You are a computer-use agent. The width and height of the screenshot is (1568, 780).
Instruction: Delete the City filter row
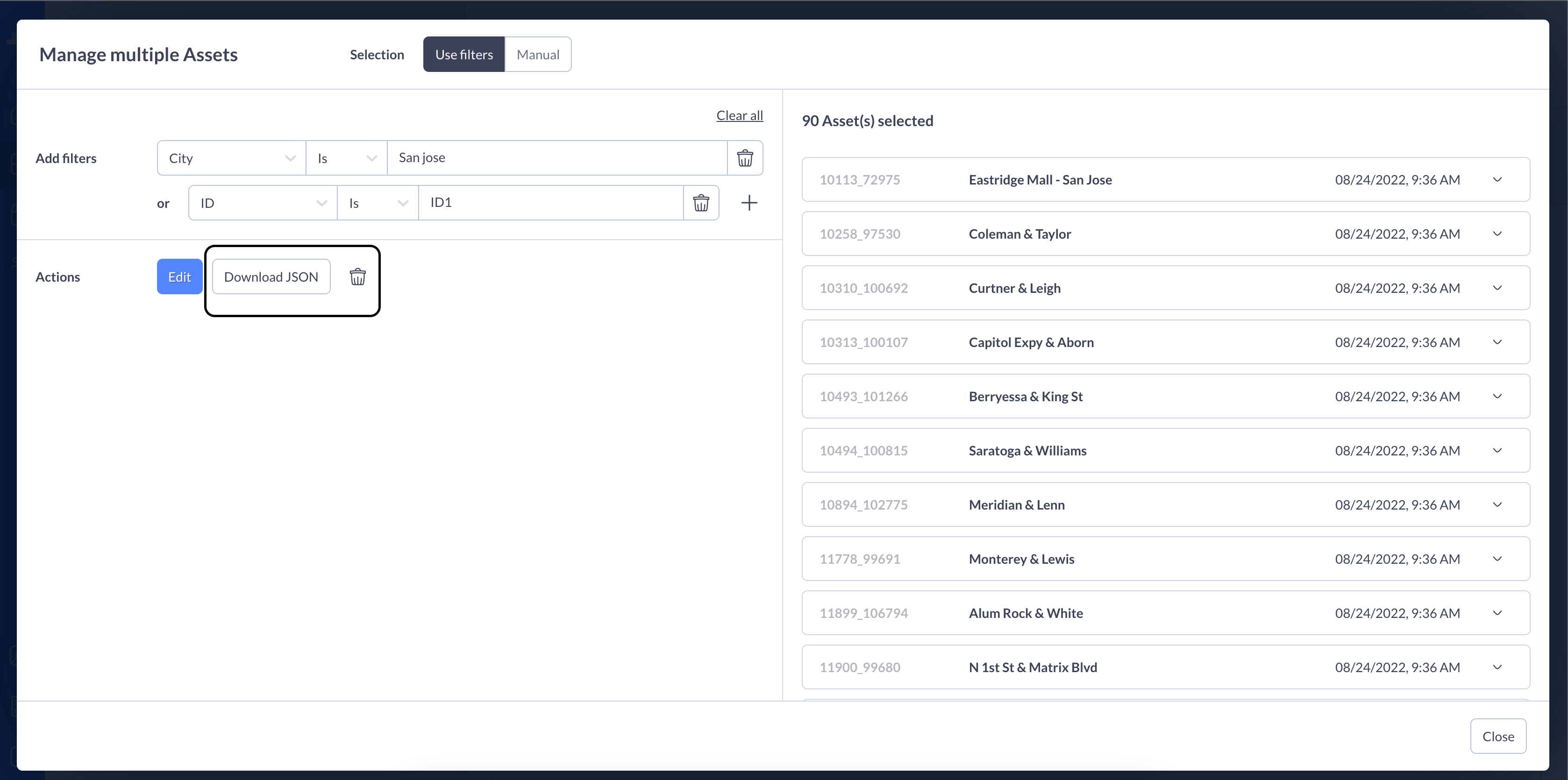click(x=744, y=158)
